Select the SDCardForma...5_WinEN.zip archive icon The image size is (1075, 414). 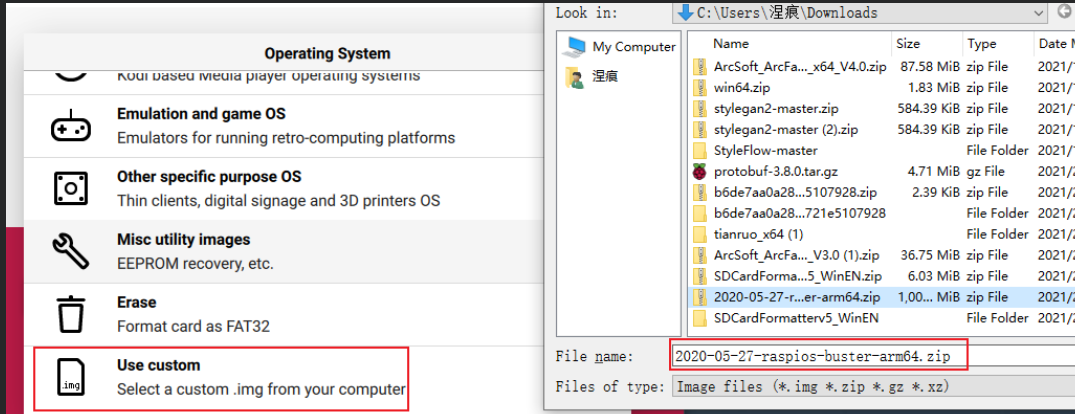coord(700,276)
